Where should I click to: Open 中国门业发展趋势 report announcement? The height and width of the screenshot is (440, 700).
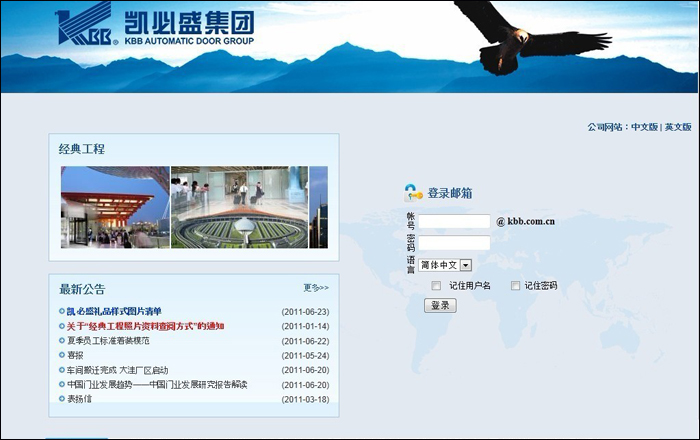(x=156, y=384)
